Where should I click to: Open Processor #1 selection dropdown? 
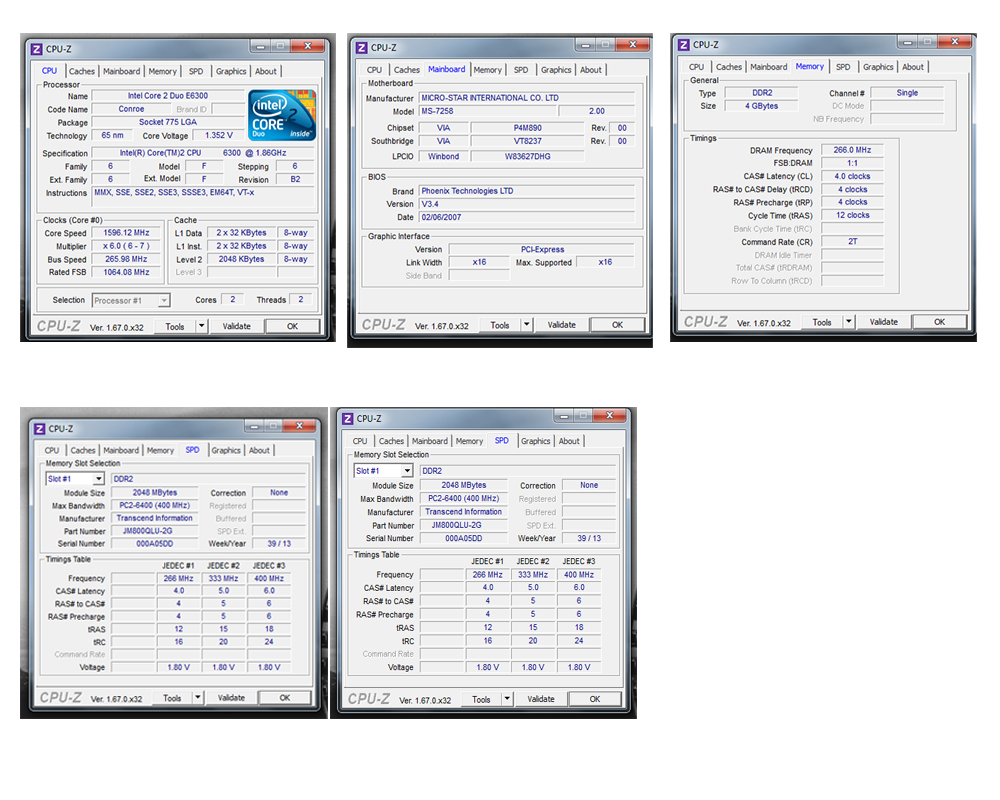point(164,300)
